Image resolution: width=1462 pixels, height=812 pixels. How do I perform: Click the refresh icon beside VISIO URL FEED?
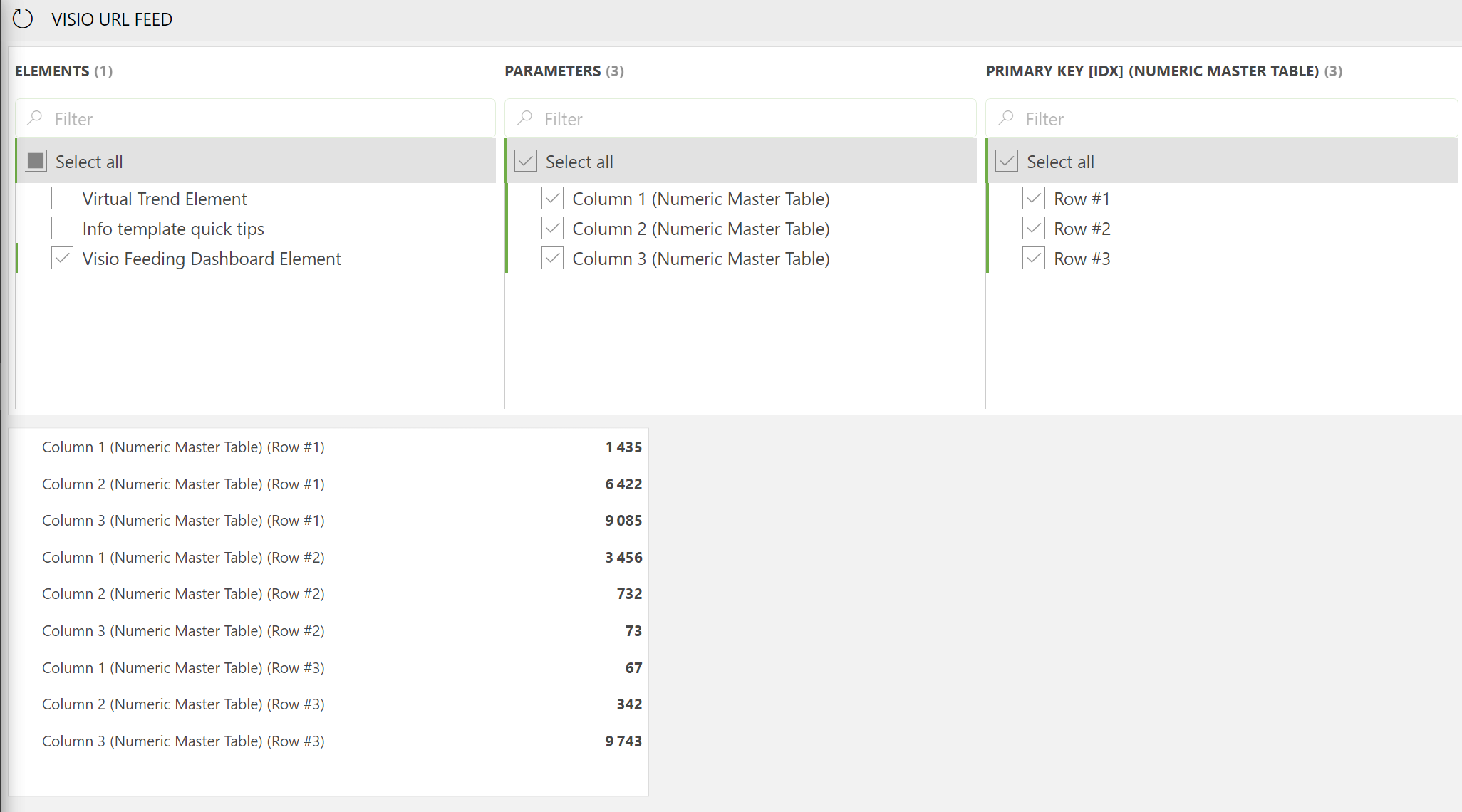coord(23,19)
